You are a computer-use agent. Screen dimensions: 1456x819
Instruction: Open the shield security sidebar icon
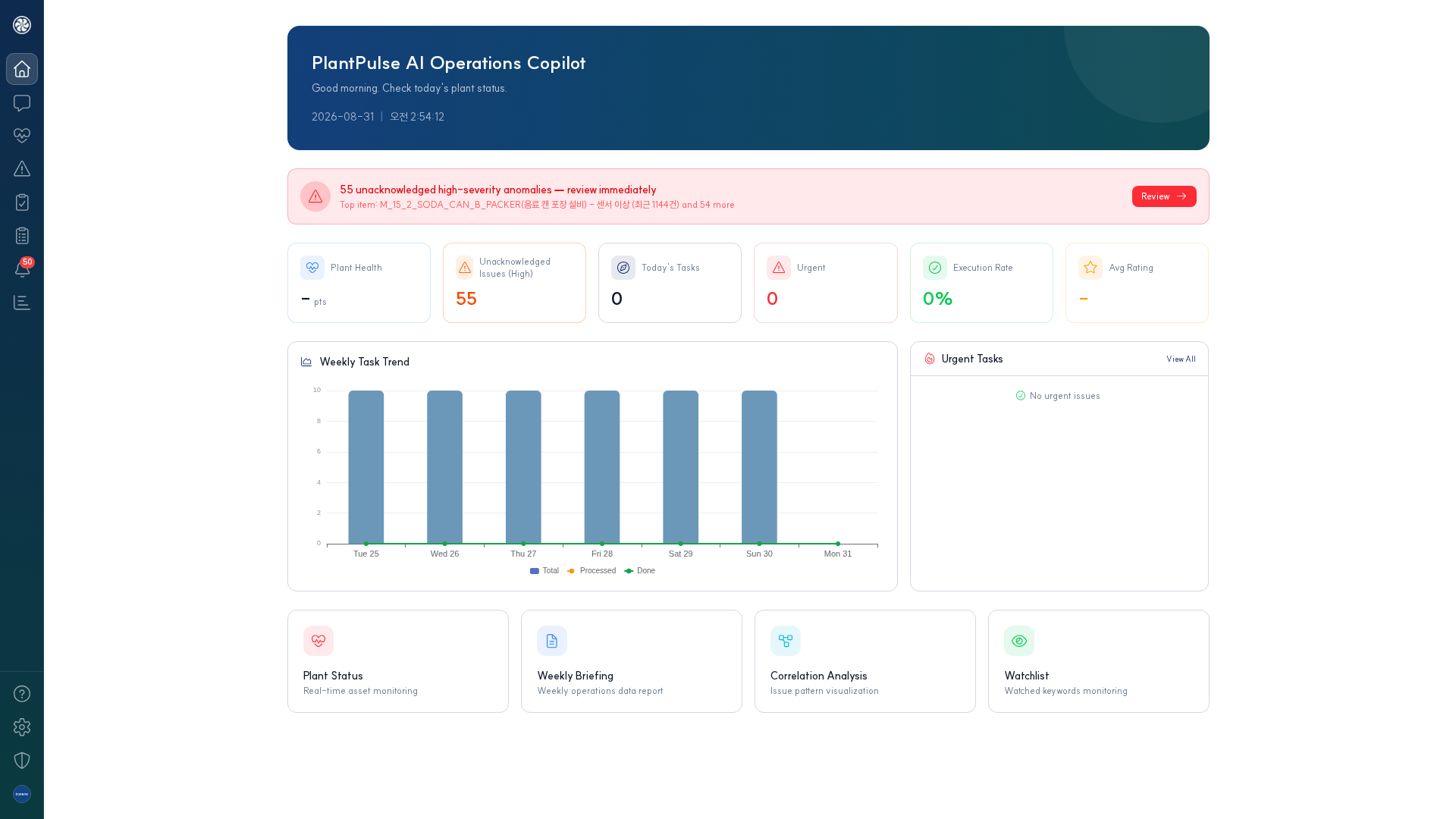point(22,761)
